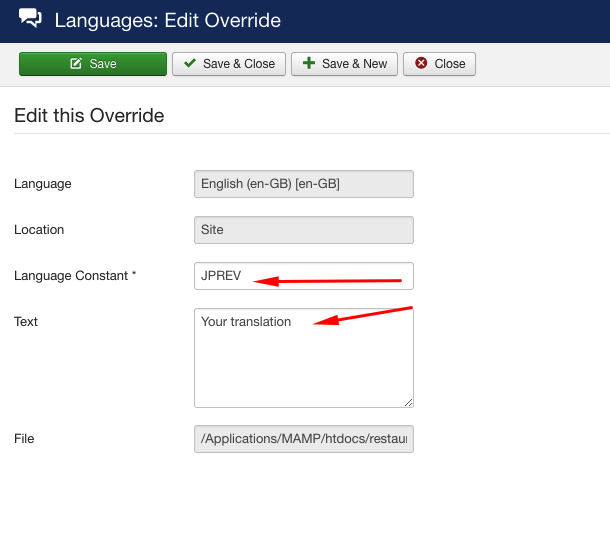Click the Languages: Edit Override page title
Screen dimensions: 610x545
click(x=167, y=20)
